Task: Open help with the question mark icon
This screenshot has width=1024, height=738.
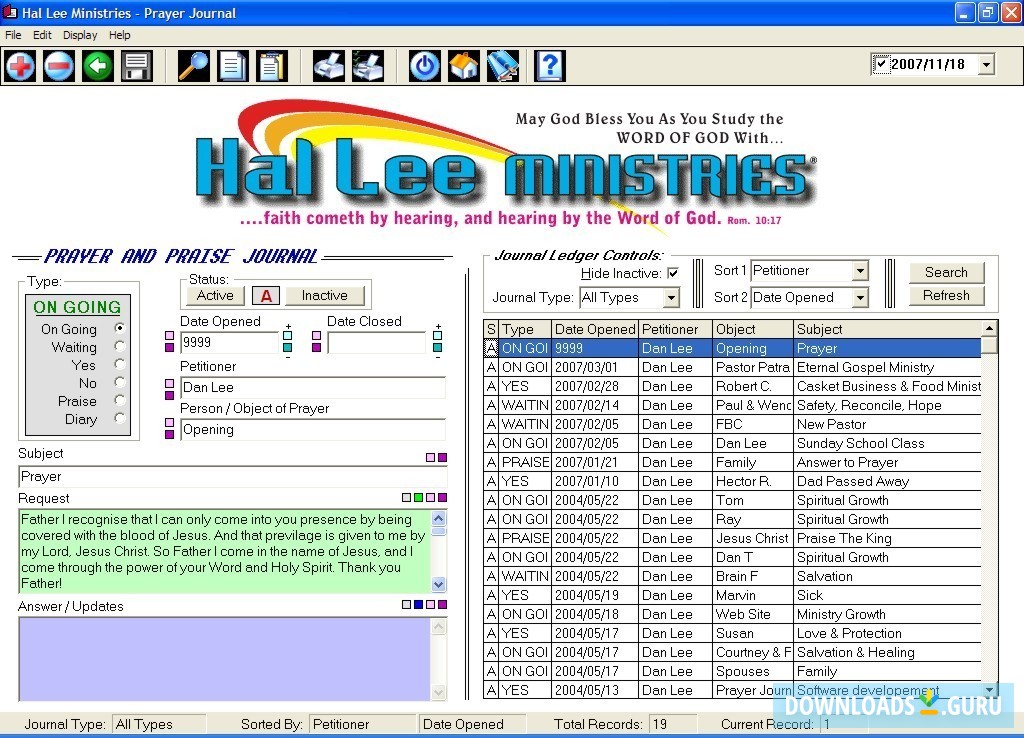Action: point(550,66)
